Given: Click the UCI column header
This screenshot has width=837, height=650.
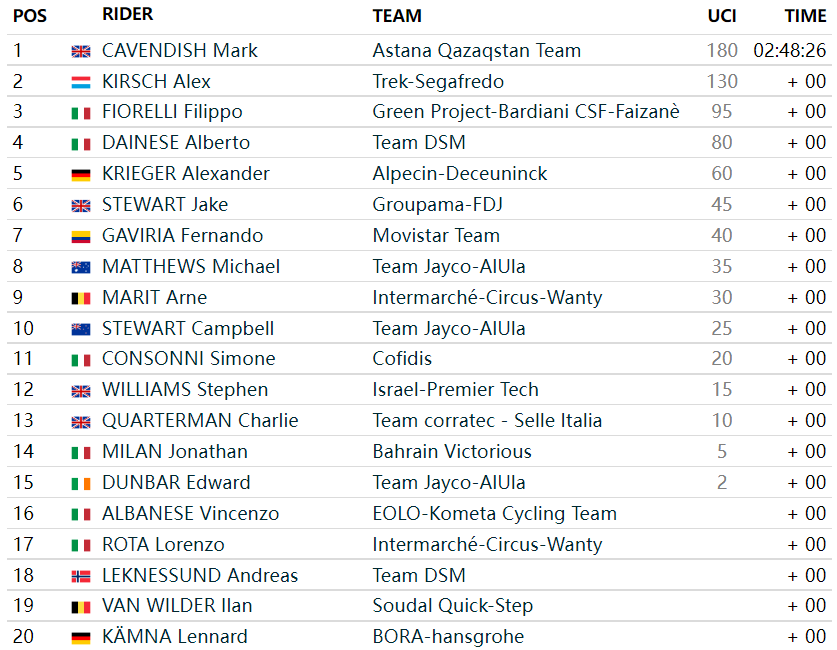Looking at the screenshot, I should tap(722, 16).
